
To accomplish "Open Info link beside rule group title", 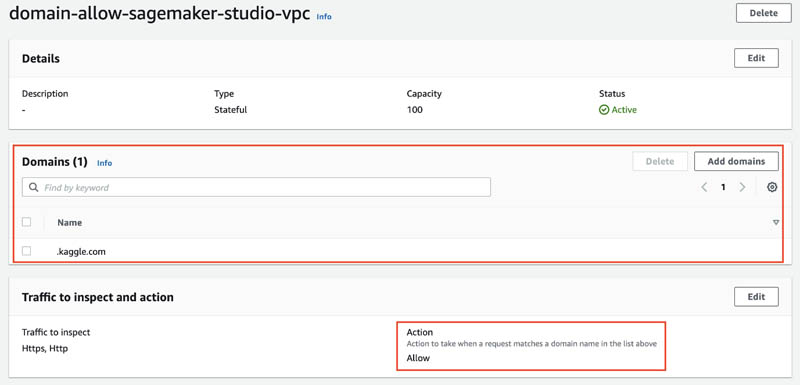I will 324,16.
